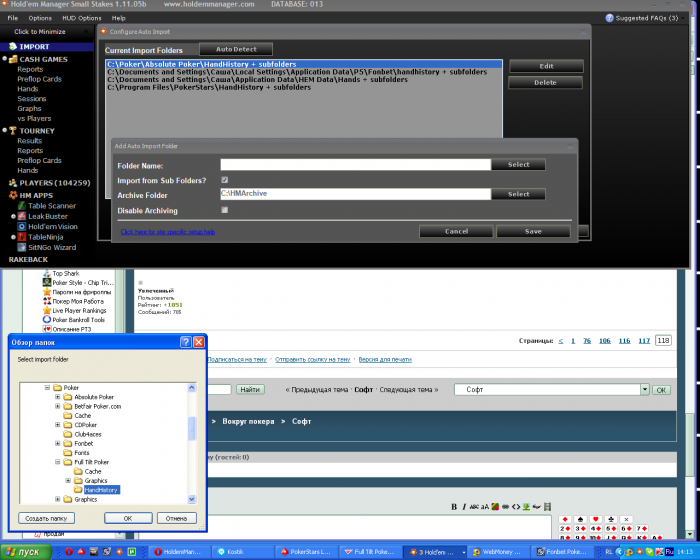Click Создать папку button
Image resolution: width=700 pixels, height=560 pixels.
point(46,518)
